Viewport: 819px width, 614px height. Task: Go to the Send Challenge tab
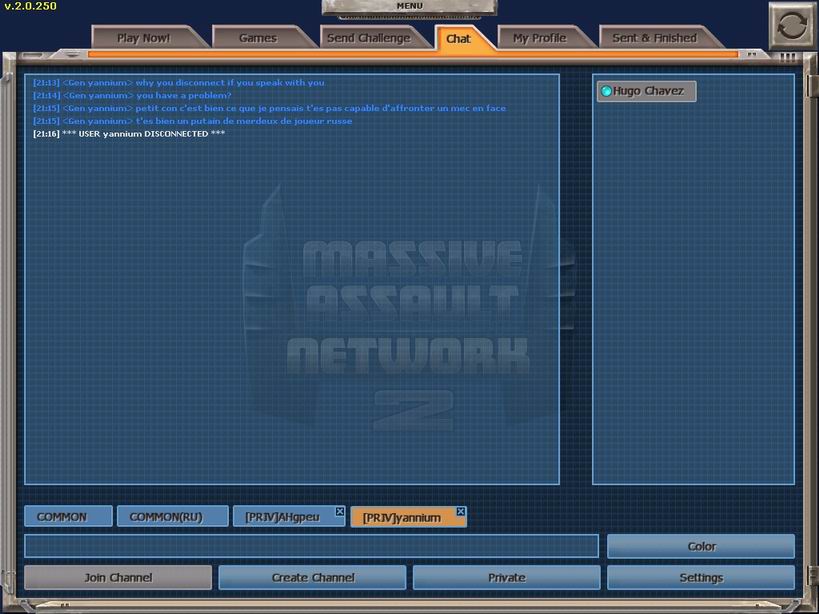pyautogui.click(x=369, y=38)
